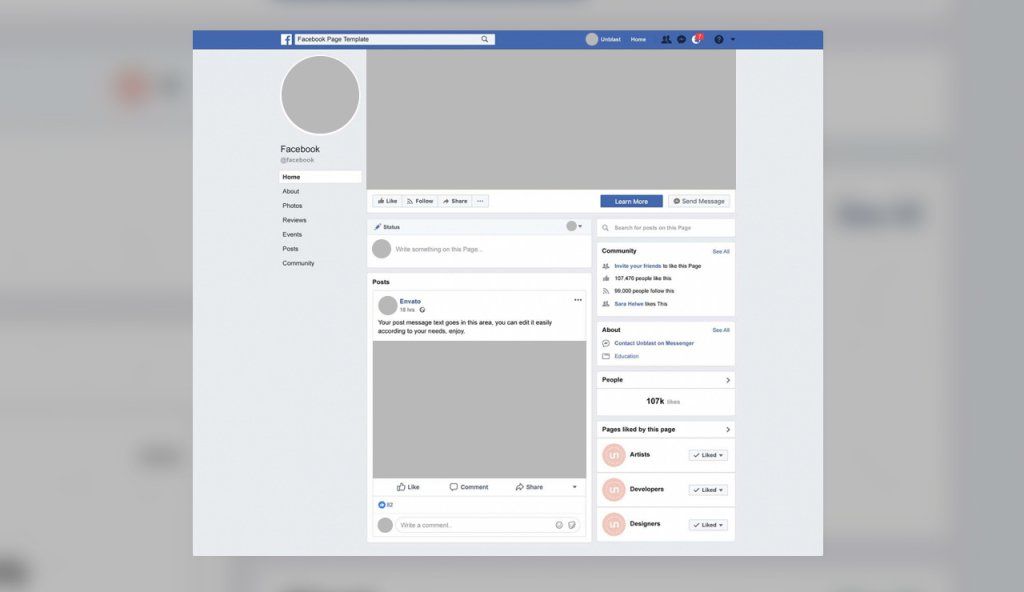Click Contact Unblast on Messenger link
The width and height of the screenshot is (1024, 592).
[654, 343]
